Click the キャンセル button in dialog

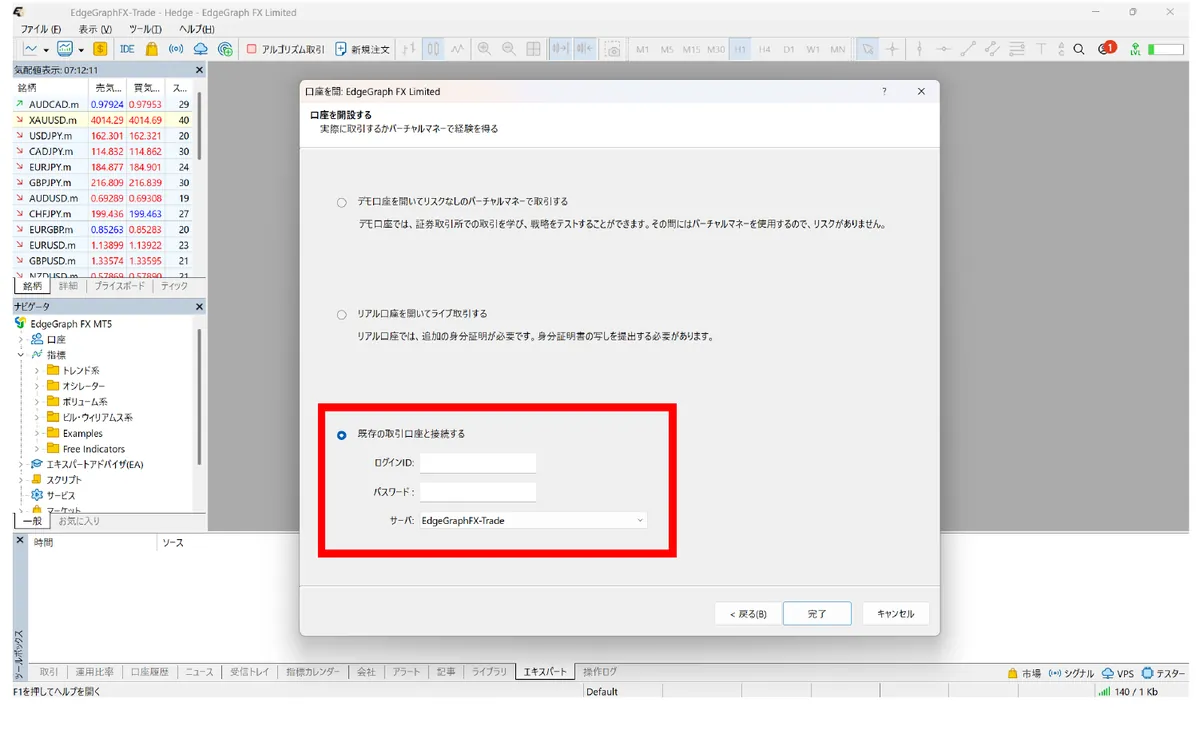895,614
